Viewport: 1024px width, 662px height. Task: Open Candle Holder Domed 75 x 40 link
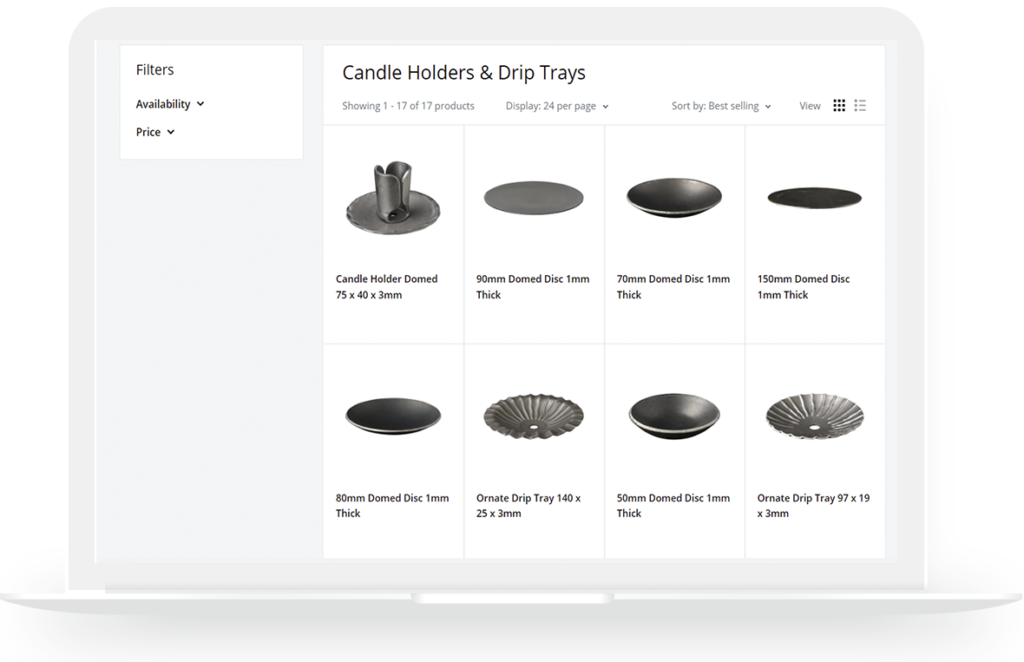coord(387,287)
